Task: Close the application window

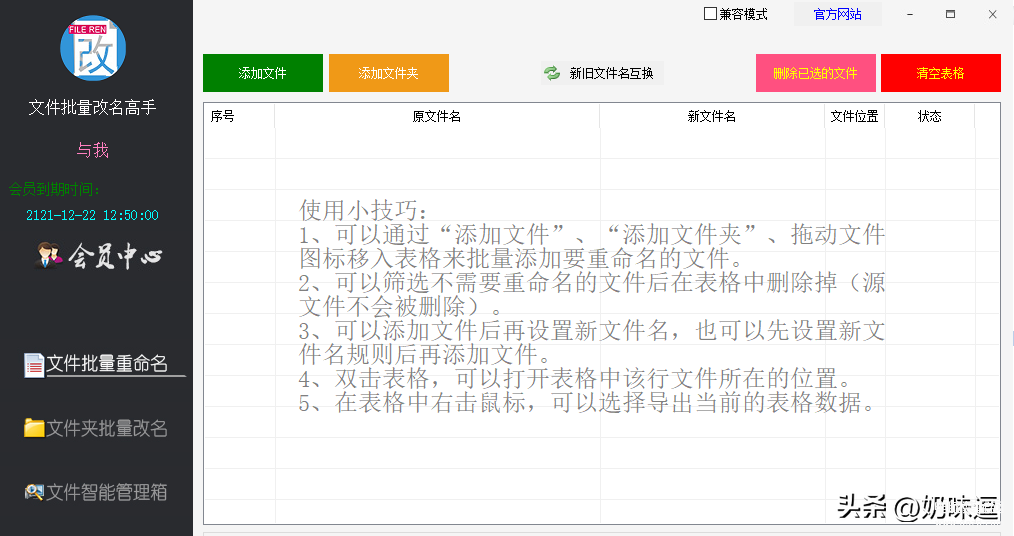Action: coord(993,14)
